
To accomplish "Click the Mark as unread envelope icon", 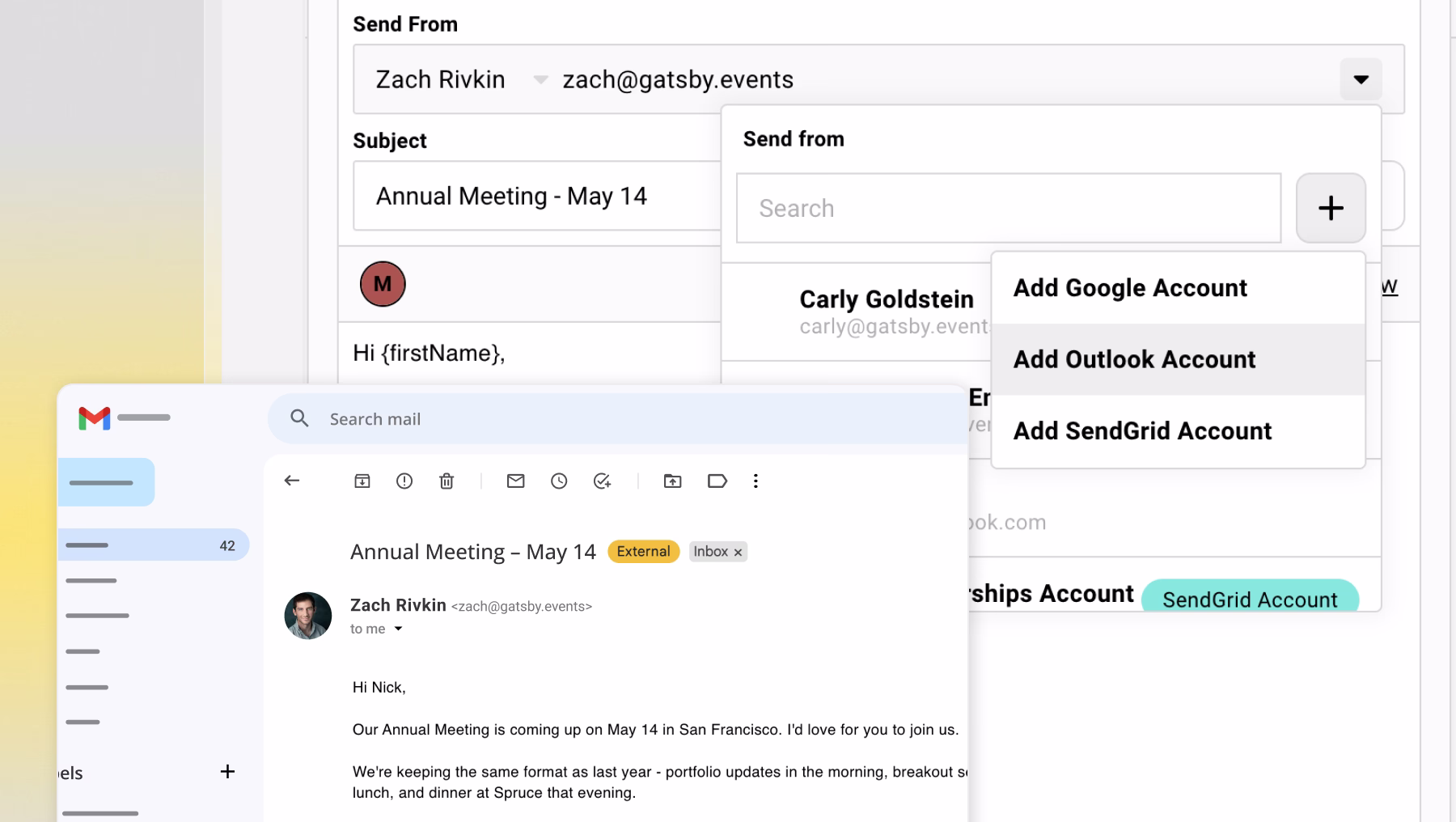I will pyautogui.click(x=515, y=481).
